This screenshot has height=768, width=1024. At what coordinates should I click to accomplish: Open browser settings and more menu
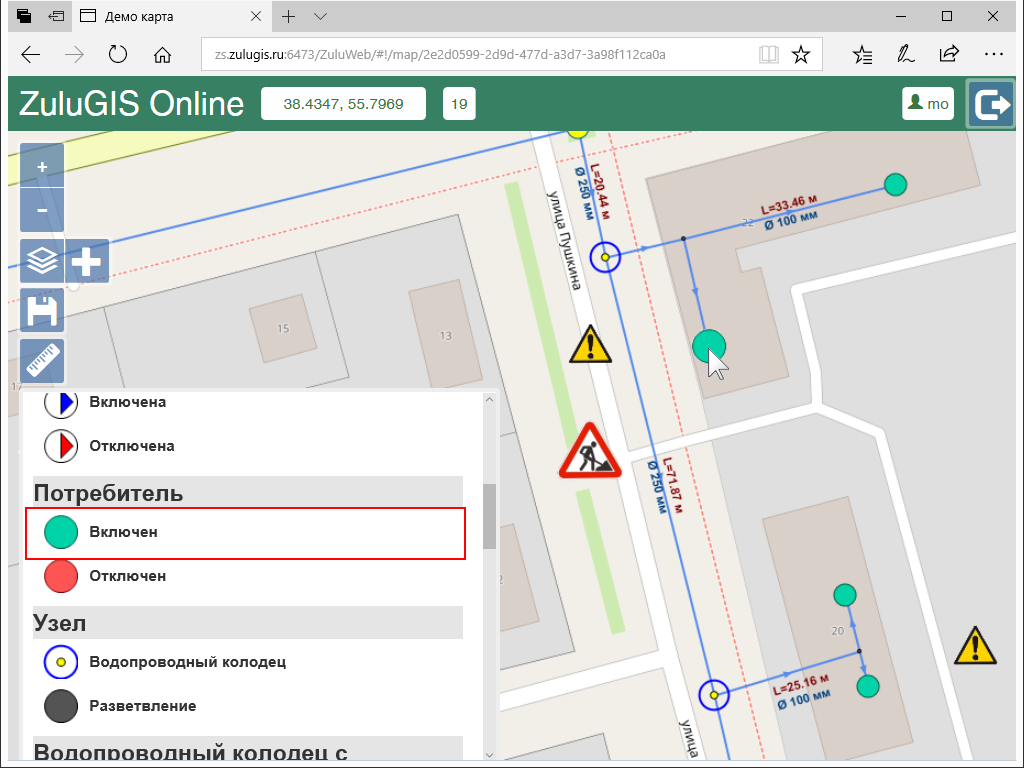[x=992, y=54]
